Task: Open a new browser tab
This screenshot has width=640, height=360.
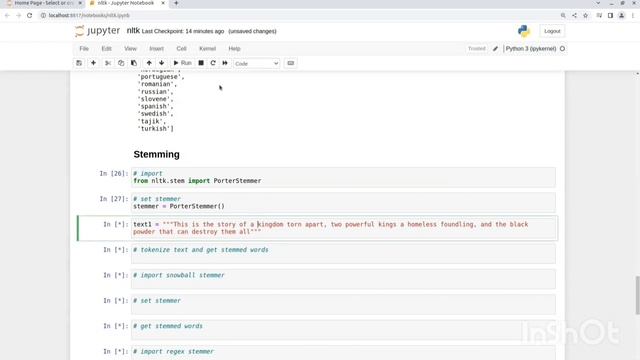Action: (176, 3)
